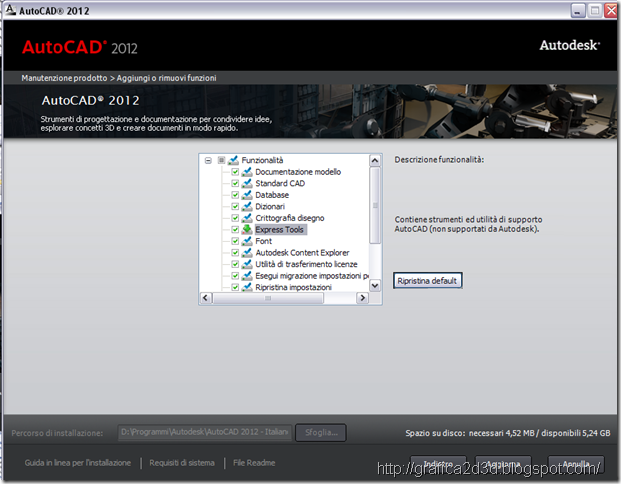This screenshot has width=621, height=484.
Task: Open the Requisiti di sistema link
Action: tap(182, 463)
